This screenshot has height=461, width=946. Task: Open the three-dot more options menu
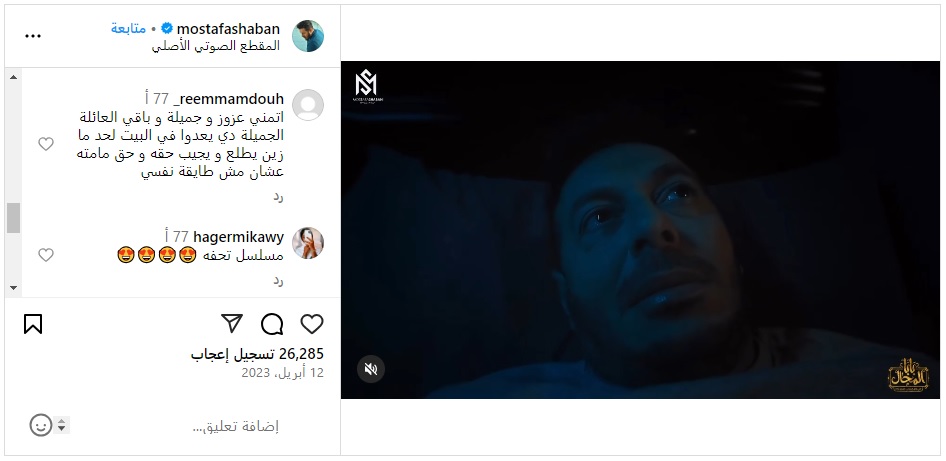coord(33,36)
